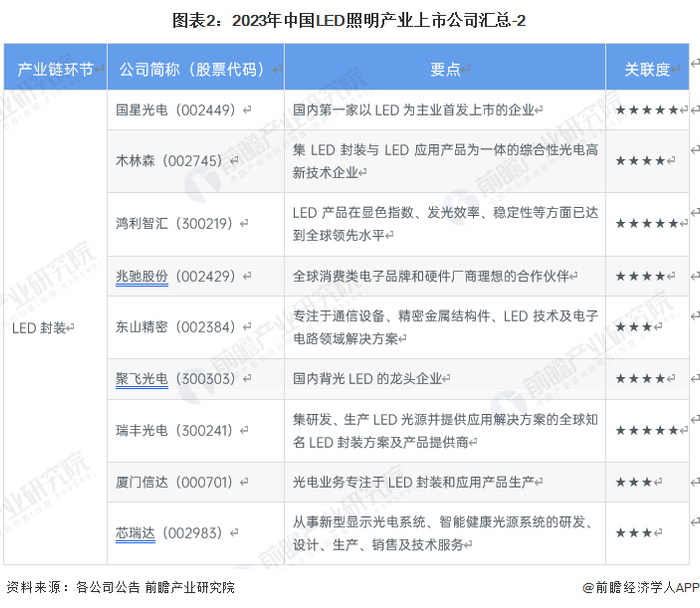Viewport: 700px width, 608px height.
Task: Click text 全球消费类电子品牌和硬件厂商理想的合作伙伴
Action: 431,276
